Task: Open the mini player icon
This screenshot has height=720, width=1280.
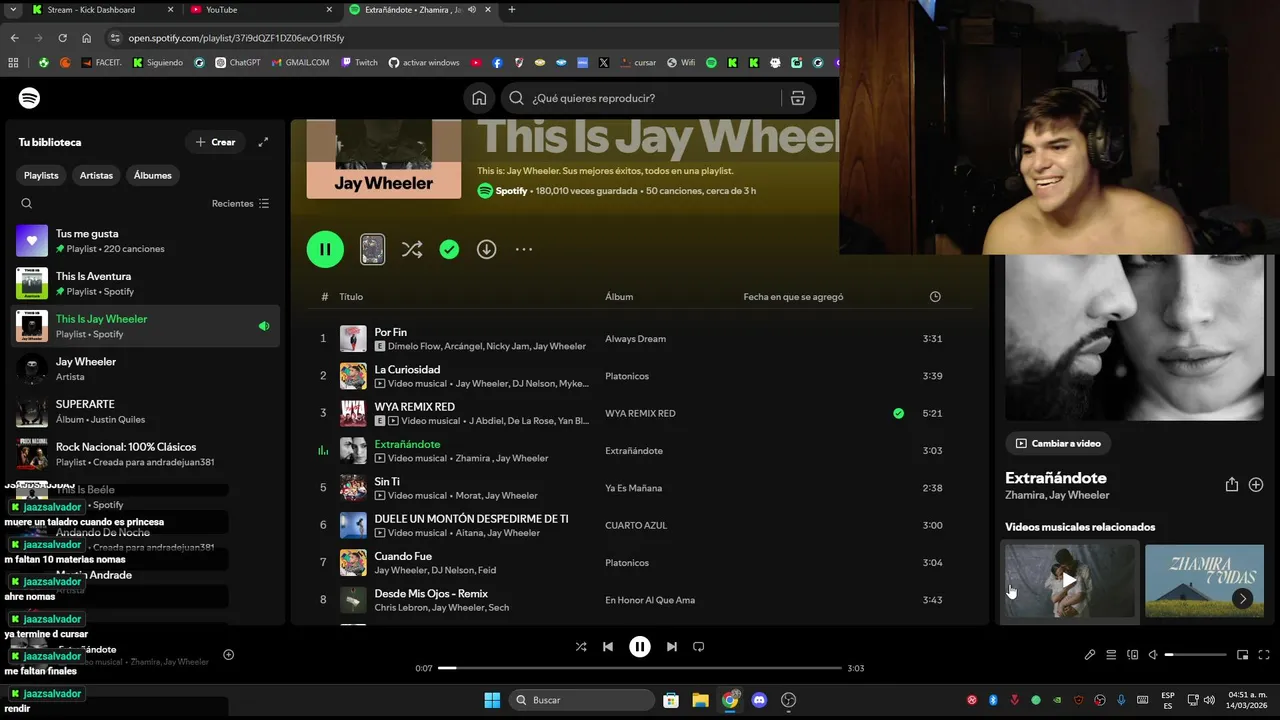Action: click(1242, 655)
